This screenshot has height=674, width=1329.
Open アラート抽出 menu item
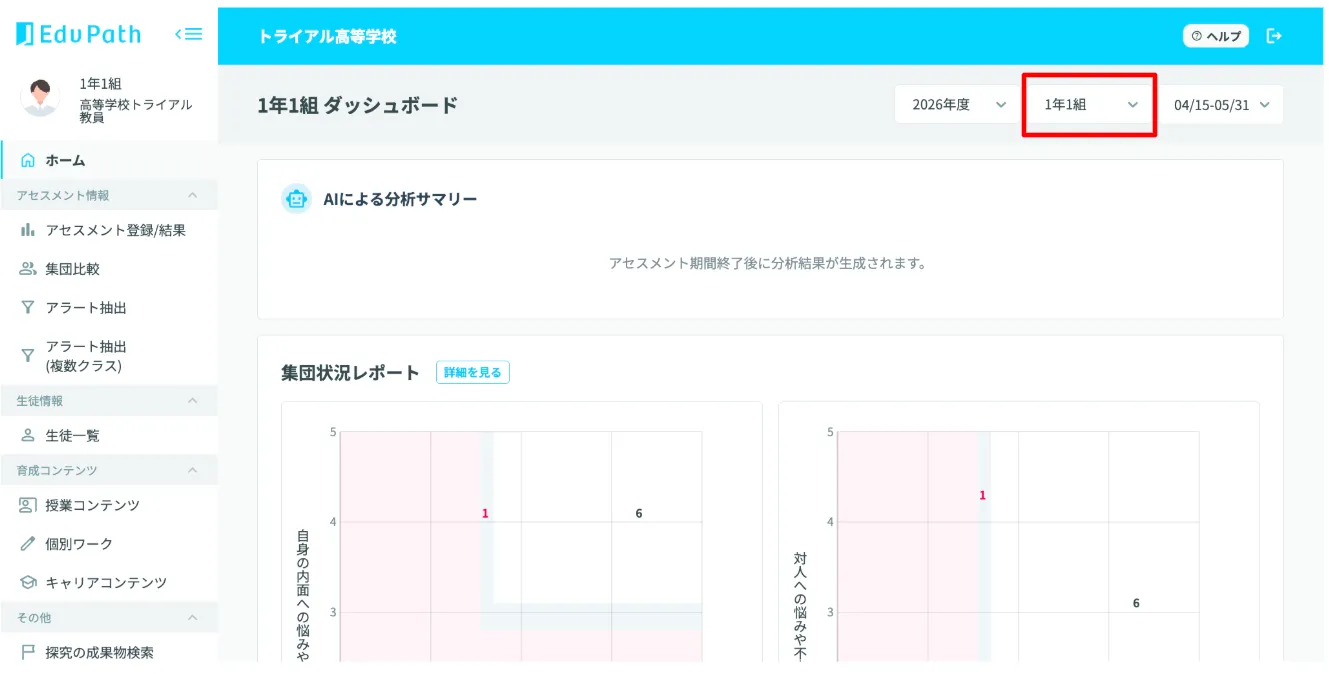click(x=109, y=308)
